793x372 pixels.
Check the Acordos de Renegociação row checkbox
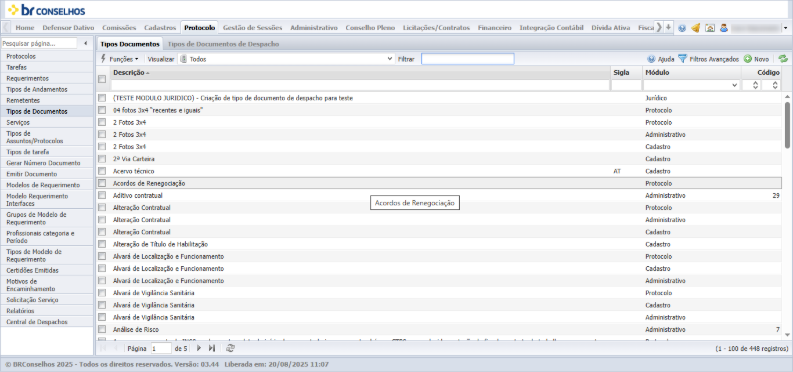102,183
